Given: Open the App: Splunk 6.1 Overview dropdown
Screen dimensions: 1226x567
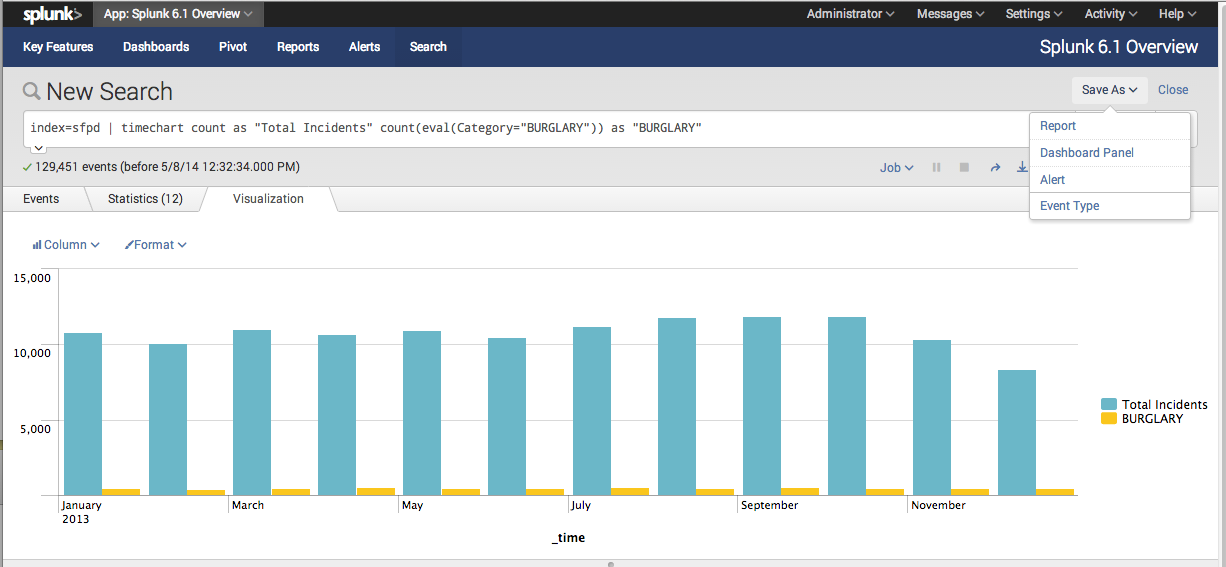Looking at the screenshot, I should click(x=179, y=14).
